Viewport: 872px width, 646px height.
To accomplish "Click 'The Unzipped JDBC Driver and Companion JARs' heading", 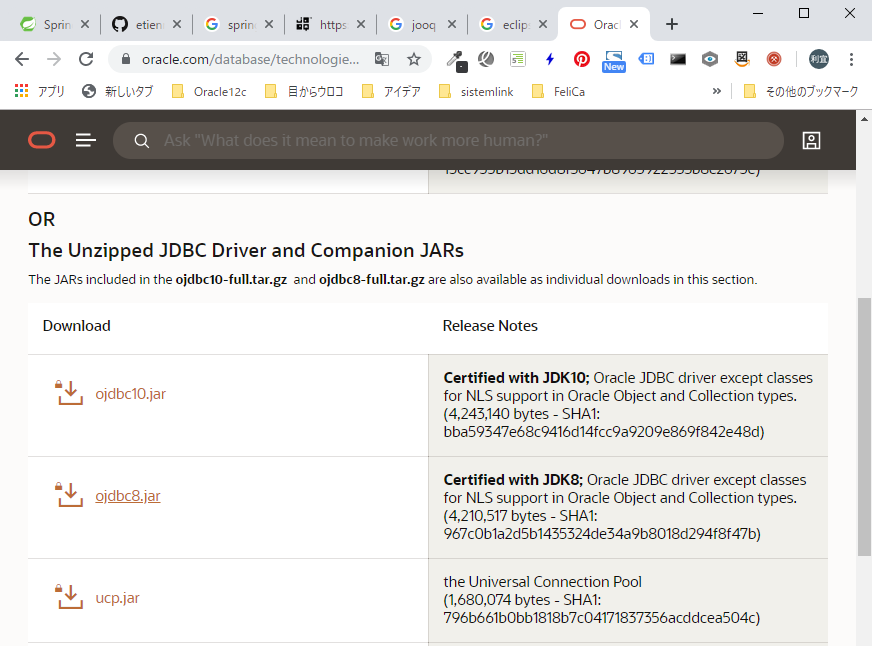I will [x=246, y=251].
